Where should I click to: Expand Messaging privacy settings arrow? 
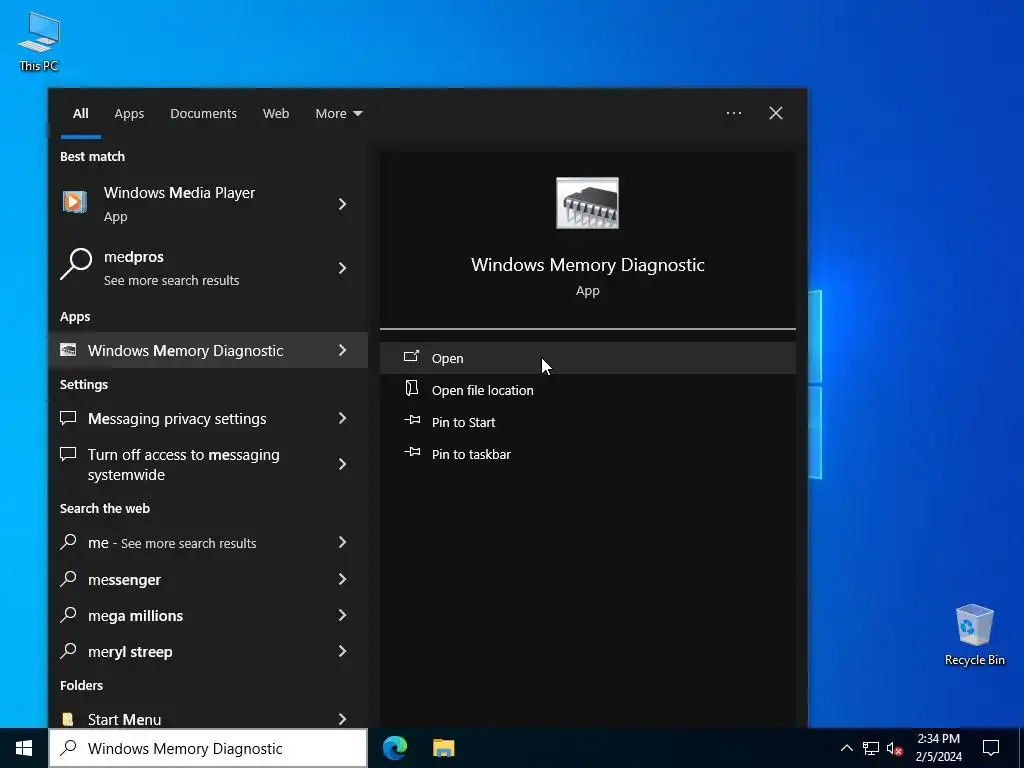click(x=342, y=419)
